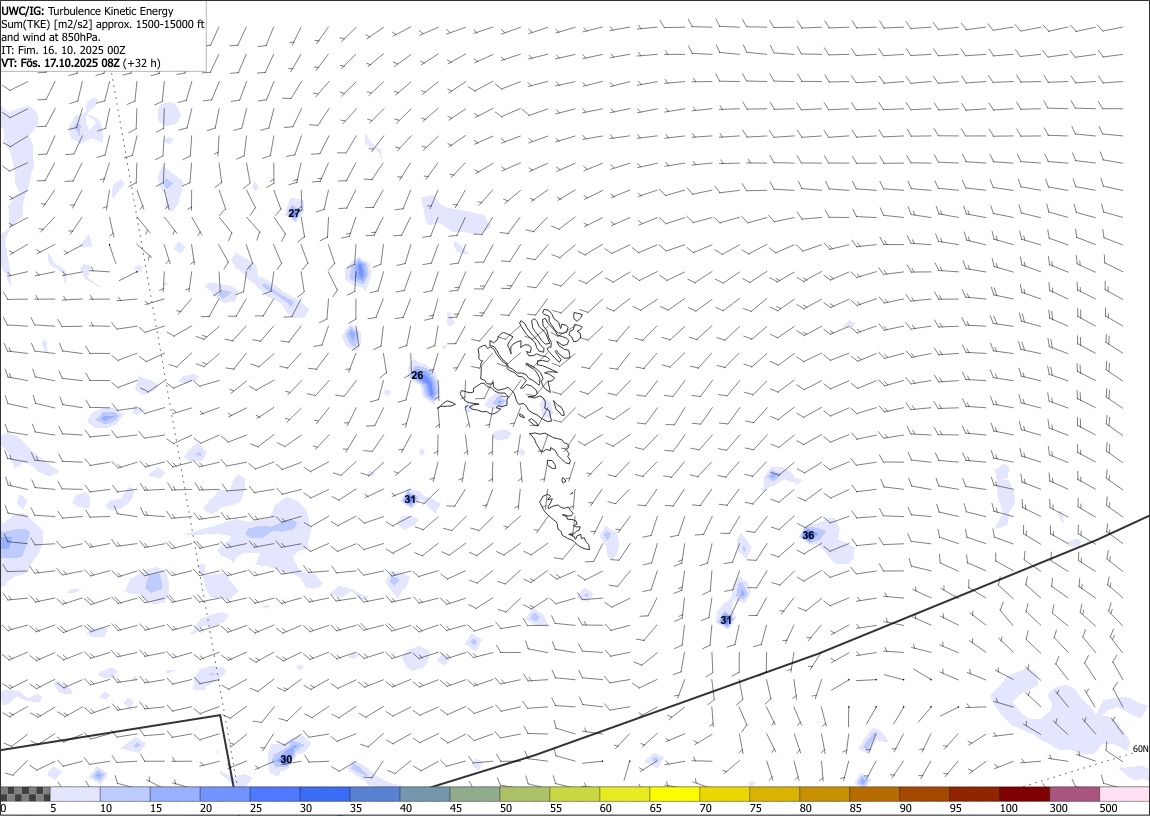Viewport: 1150px width, 816px height.
Task: Click the legend swatch between 5 and 10
Action: pos(76,794)
